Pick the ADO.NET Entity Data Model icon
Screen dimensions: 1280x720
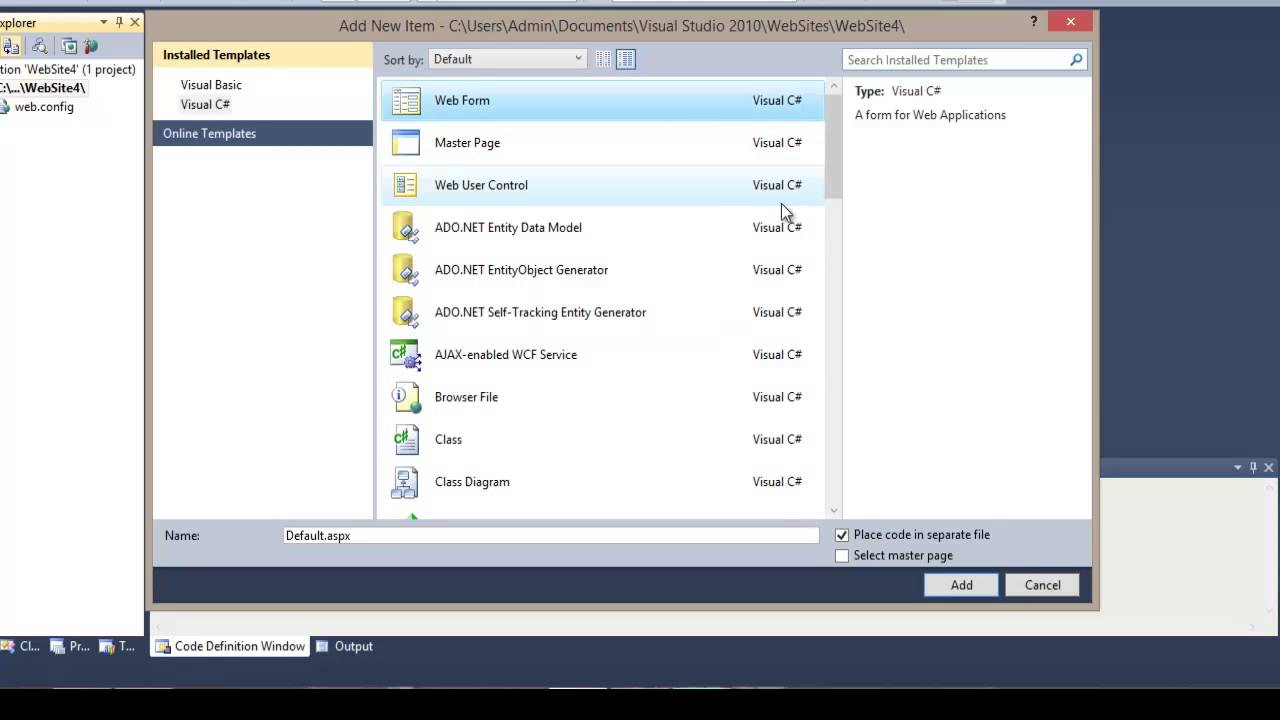click(405, 228)
